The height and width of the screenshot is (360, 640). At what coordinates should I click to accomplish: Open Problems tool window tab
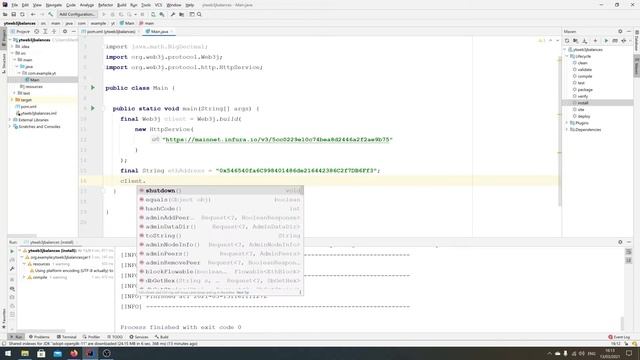pos(39,337)
